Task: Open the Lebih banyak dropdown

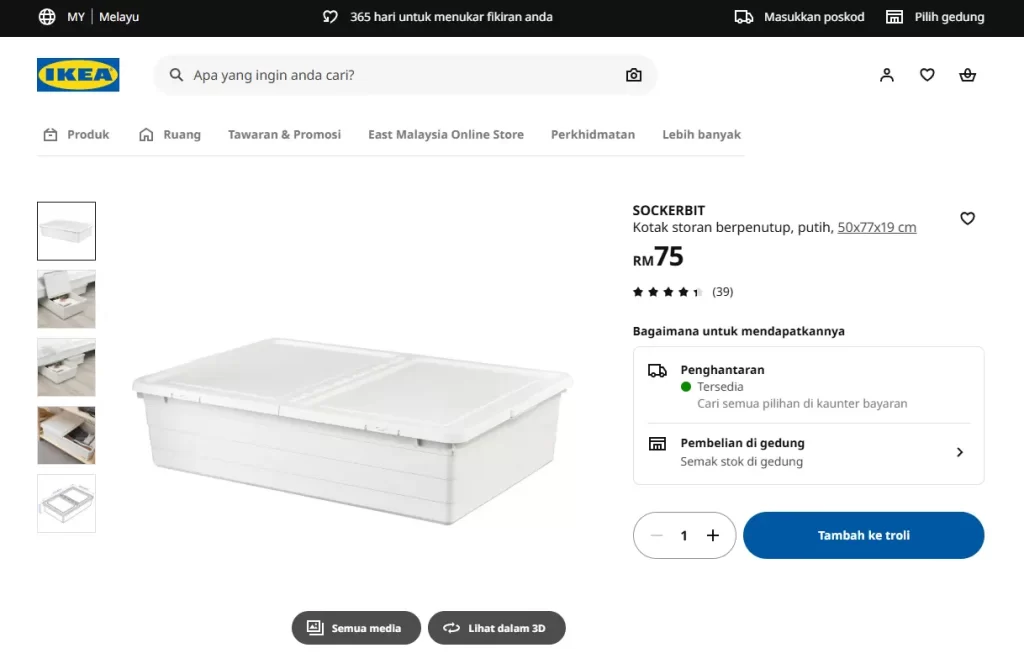Action: (700, 134)
